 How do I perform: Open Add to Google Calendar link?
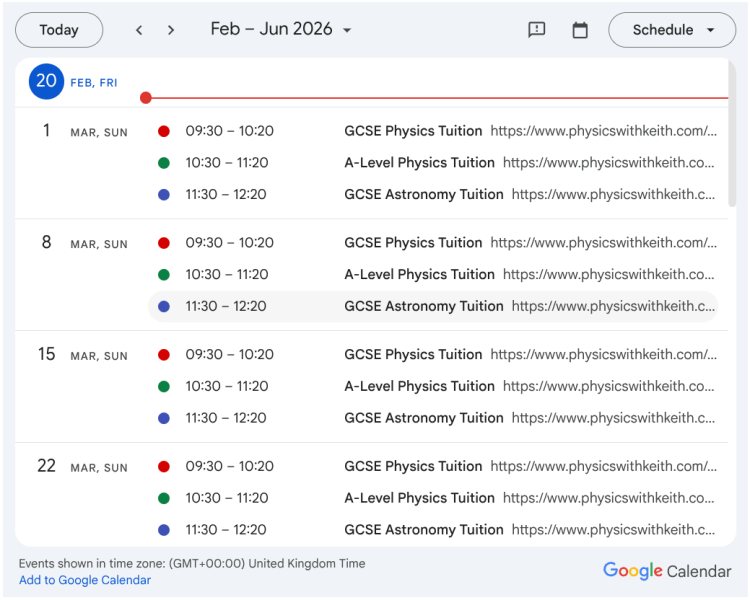pos(85,580)
